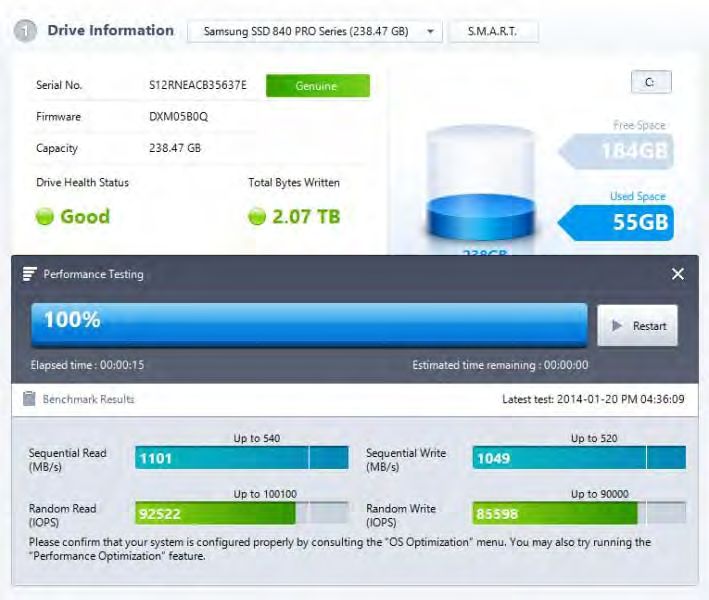The height and width of the screenshot is (600, 709).
Task: Click the Serial No. label
Action: click(59, 85)
